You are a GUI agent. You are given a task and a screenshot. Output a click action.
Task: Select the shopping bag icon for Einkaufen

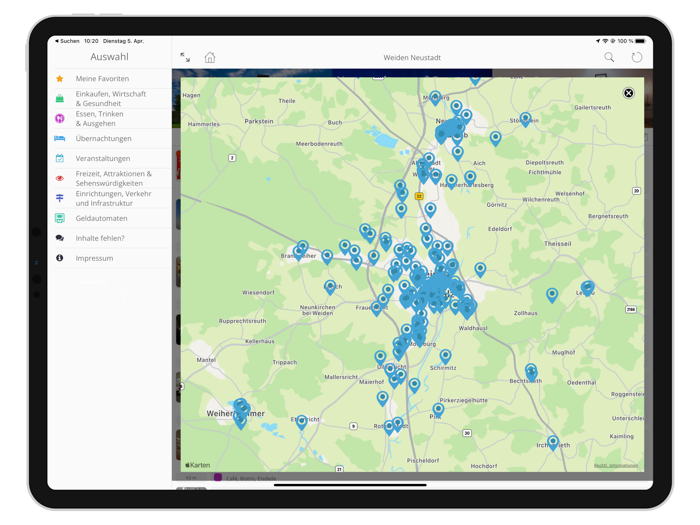[x=59, y=99]
